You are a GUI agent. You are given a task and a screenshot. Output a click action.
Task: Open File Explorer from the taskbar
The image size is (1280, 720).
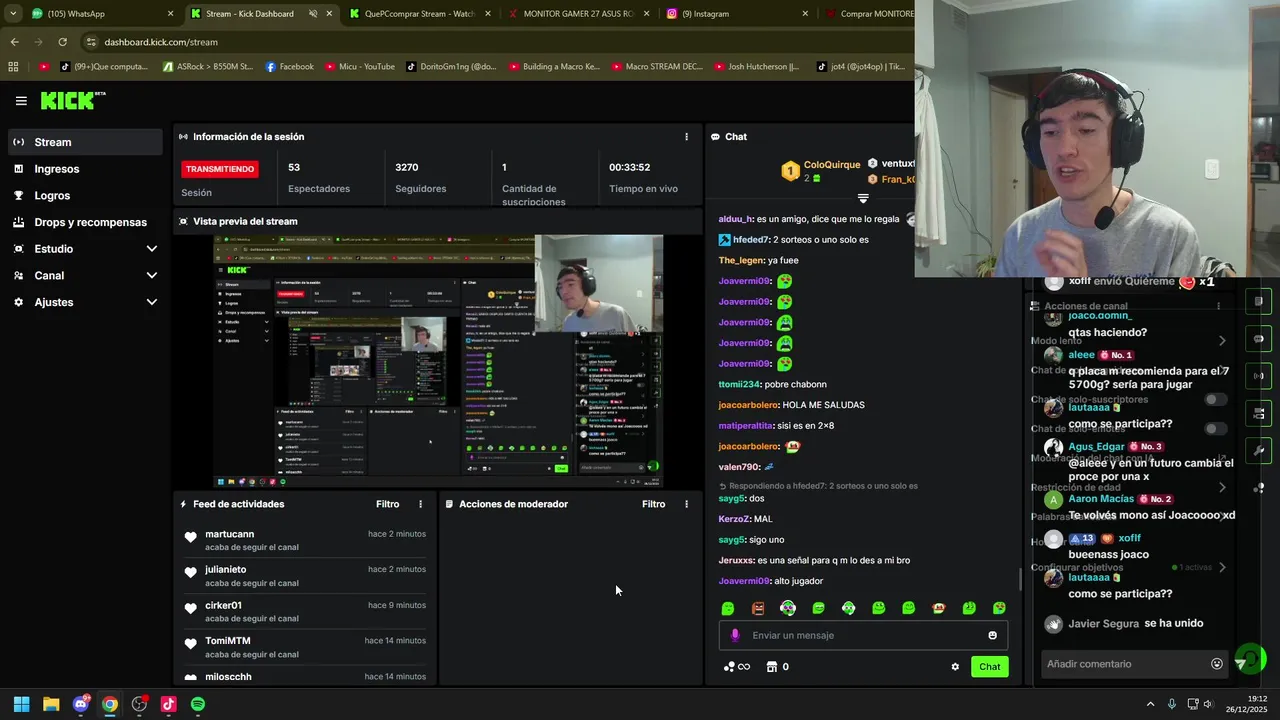click(51, 704)
